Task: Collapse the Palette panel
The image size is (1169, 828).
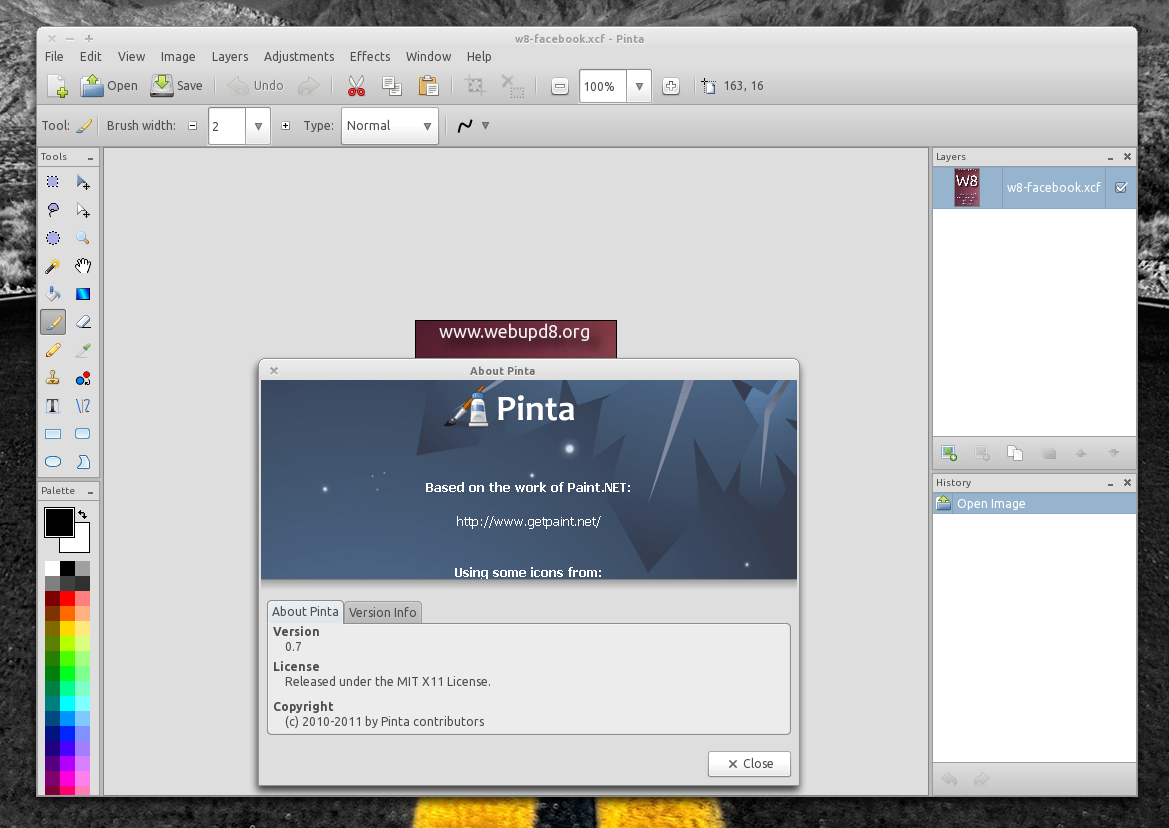Action: pyautogui.click(x=90, y=492)
